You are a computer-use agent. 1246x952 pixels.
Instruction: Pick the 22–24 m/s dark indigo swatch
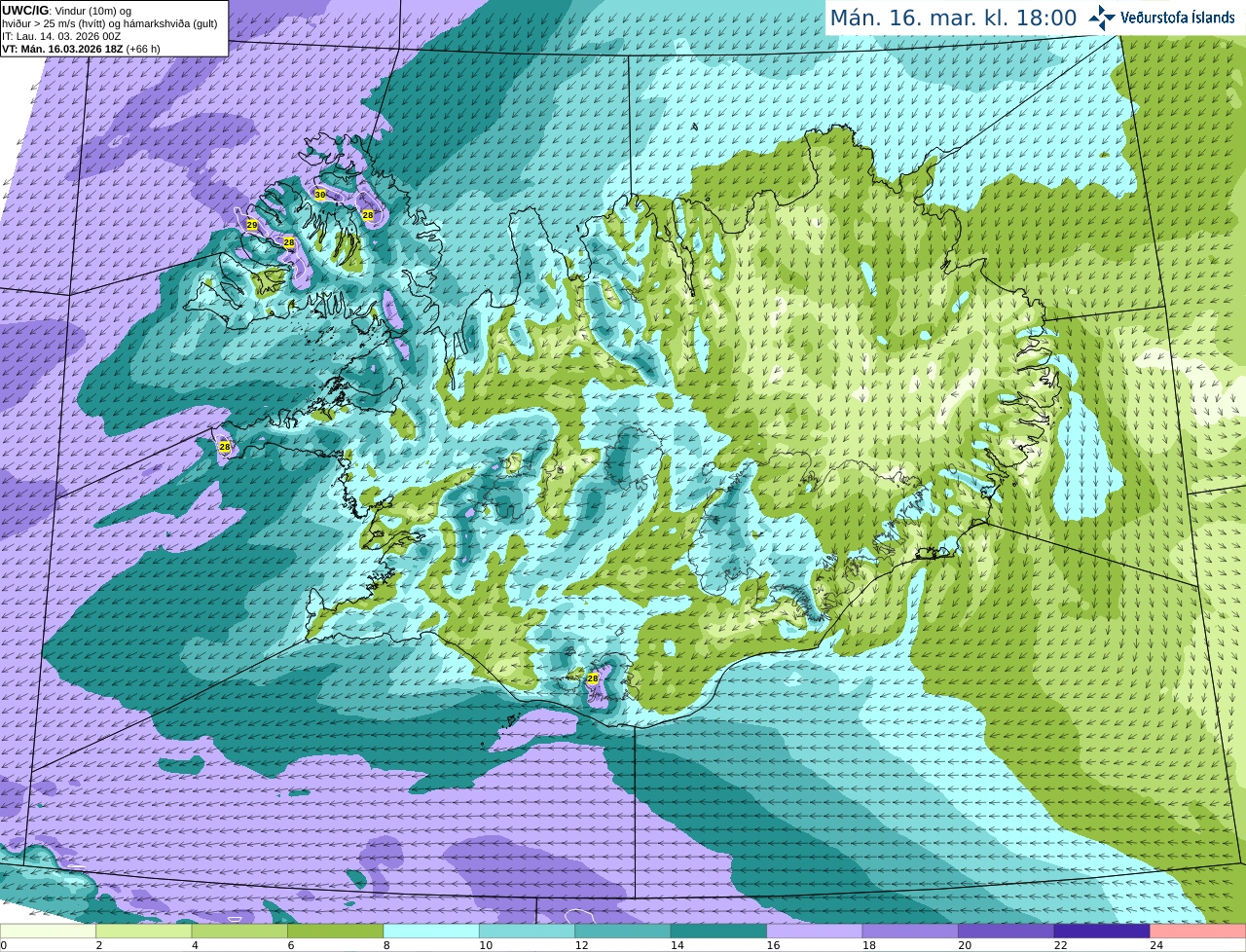[x=1102, y=932]
